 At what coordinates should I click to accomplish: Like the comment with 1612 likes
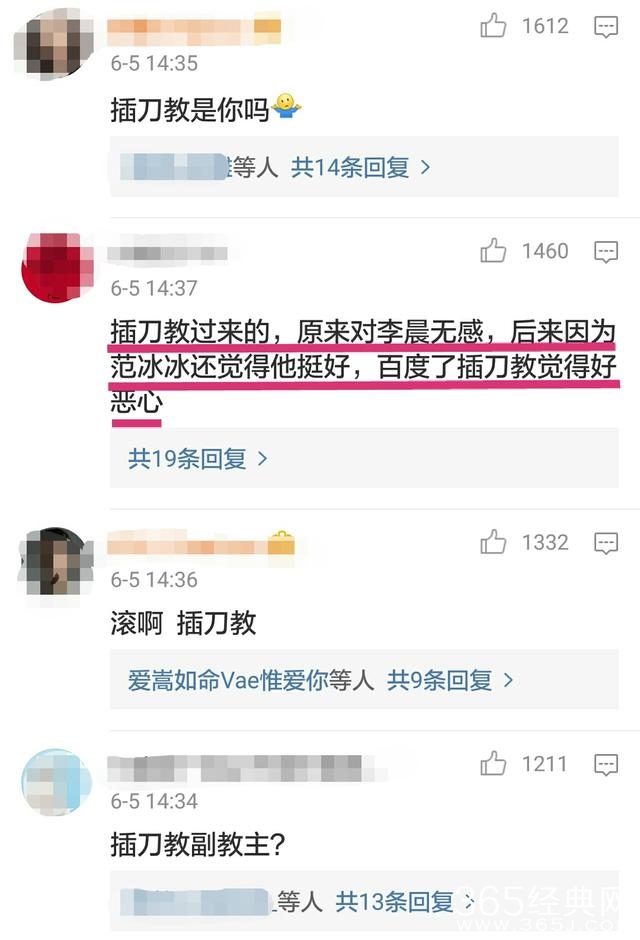[x=493, y=26]
